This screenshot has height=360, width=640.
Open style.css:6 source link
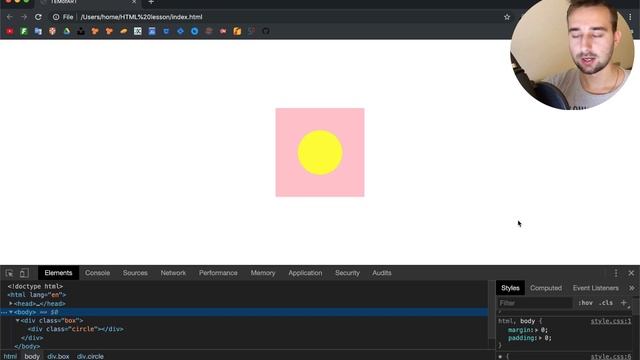[x=611, y=356]
